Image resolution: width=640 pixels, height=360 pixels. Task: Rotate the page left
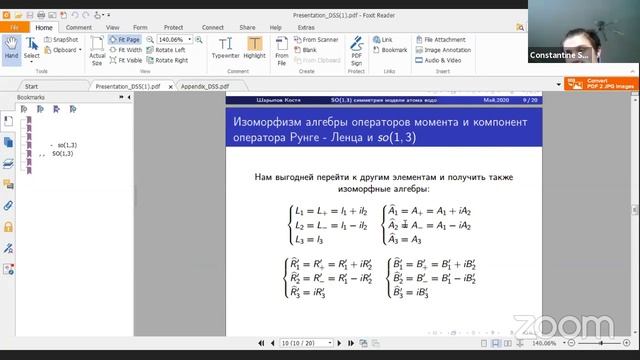(166, 50)
